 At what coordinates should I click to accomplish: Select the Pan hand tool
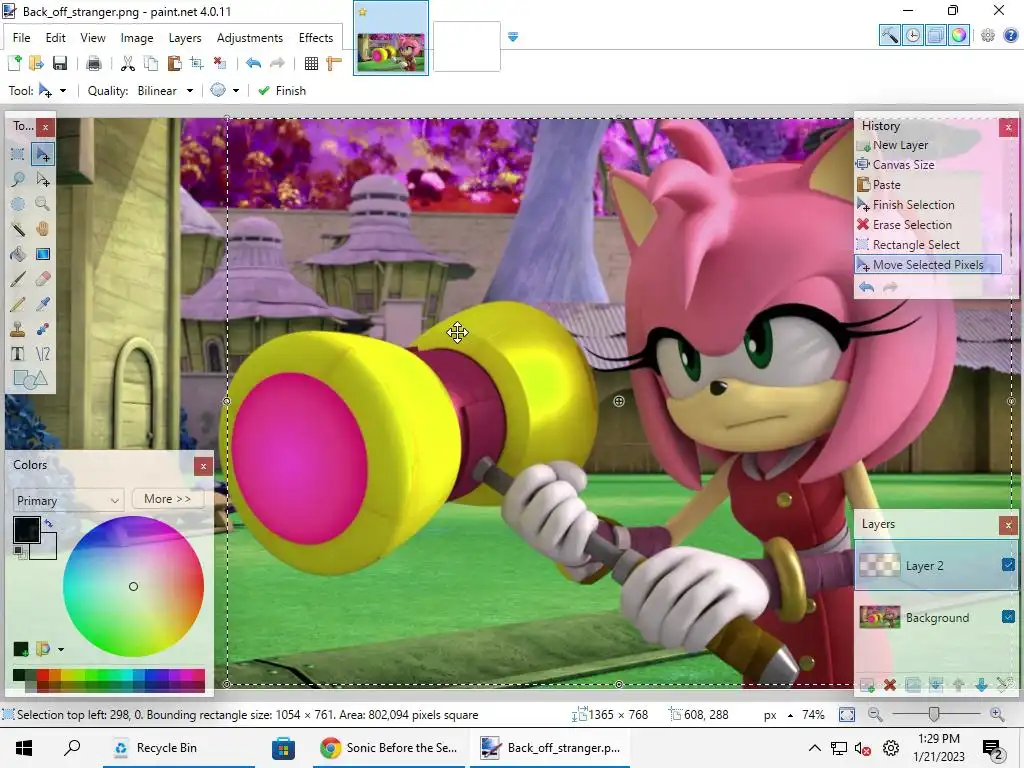click(42, 229)
